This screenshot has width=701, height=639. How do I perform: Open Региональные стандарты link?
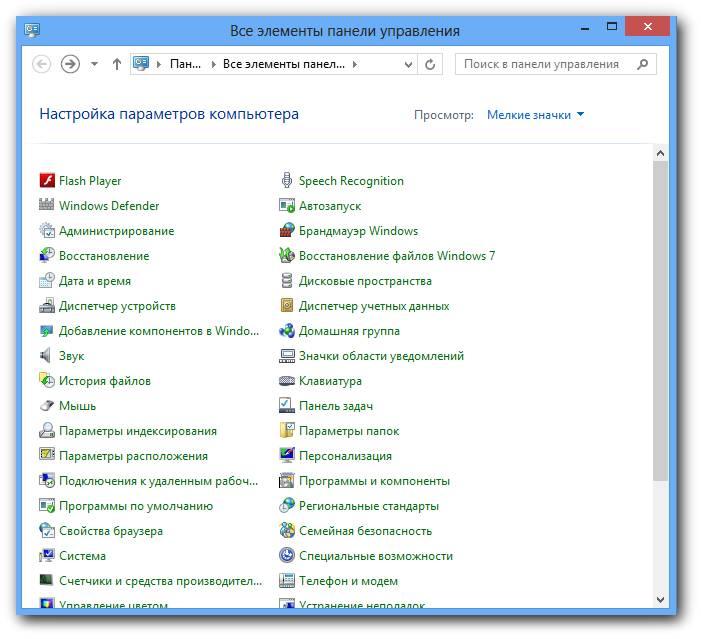(369, 506)
